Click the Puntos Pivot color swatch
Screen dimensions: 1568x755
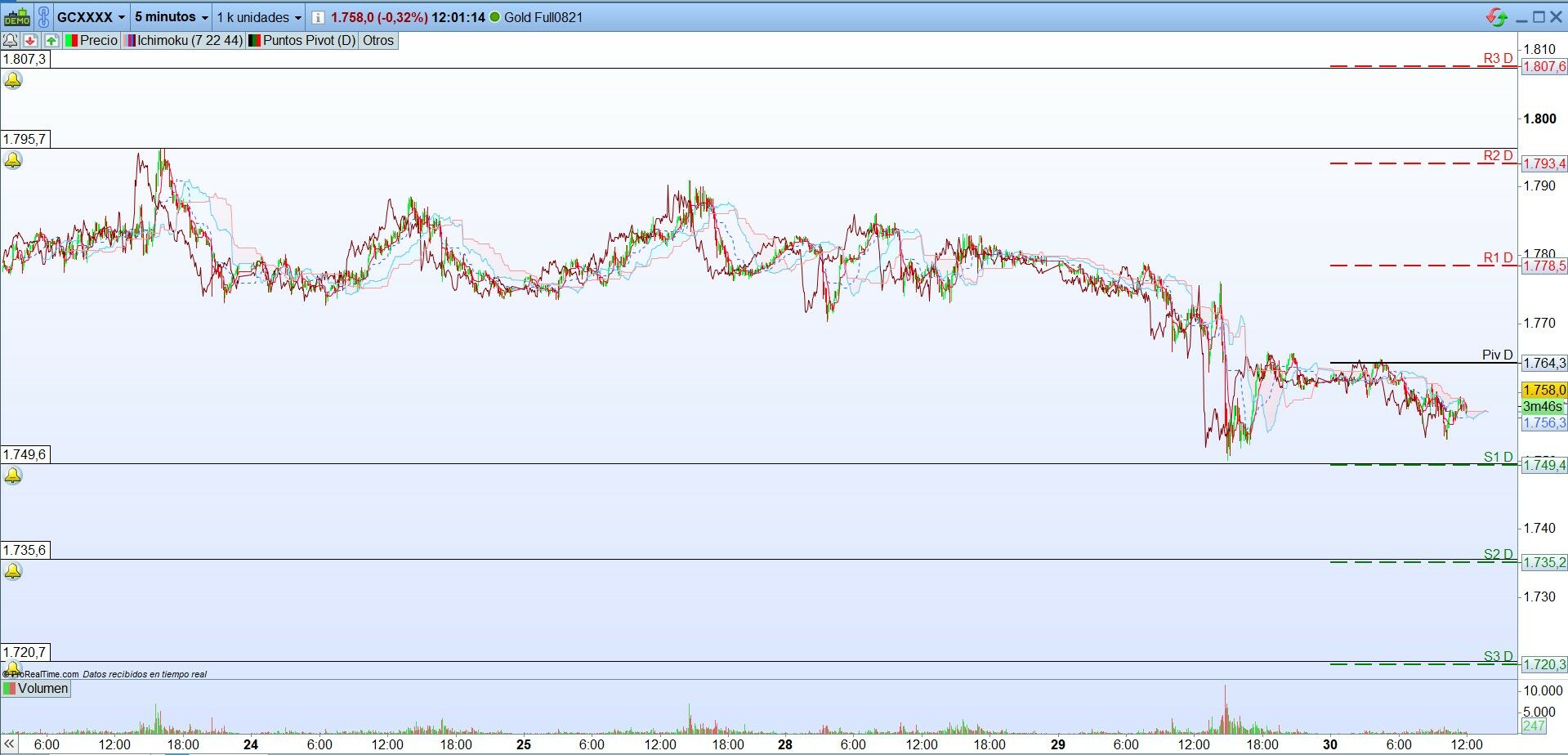point(254,40)
